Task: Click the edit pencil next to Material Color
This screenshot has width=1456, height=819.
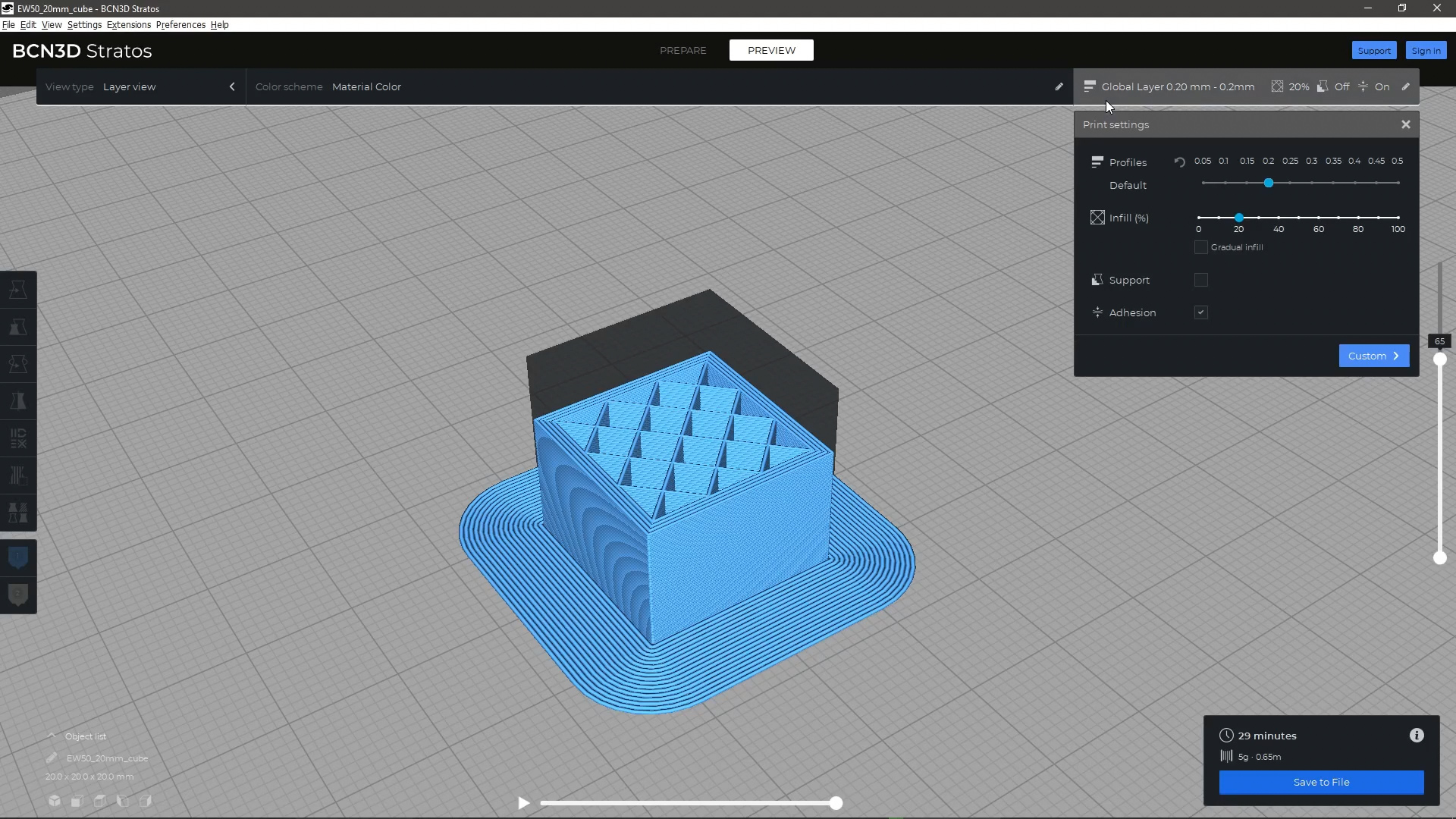Action: tap(1059, 86)
